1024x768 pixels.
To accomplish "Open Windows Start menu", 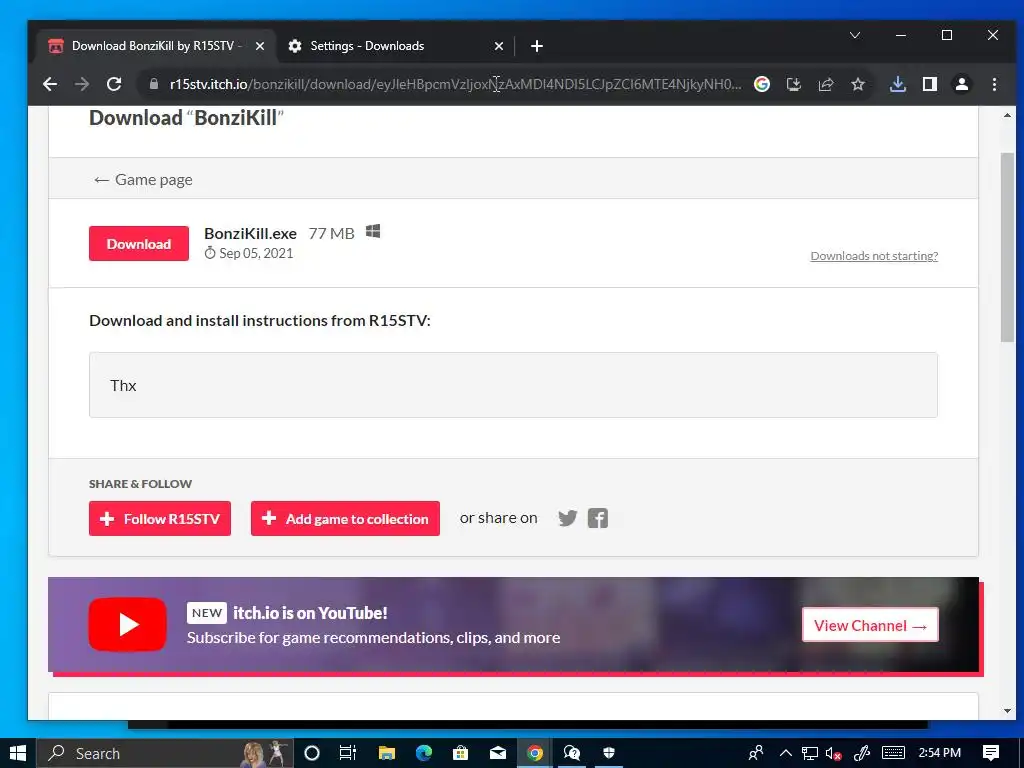I will tap(18, 753).
